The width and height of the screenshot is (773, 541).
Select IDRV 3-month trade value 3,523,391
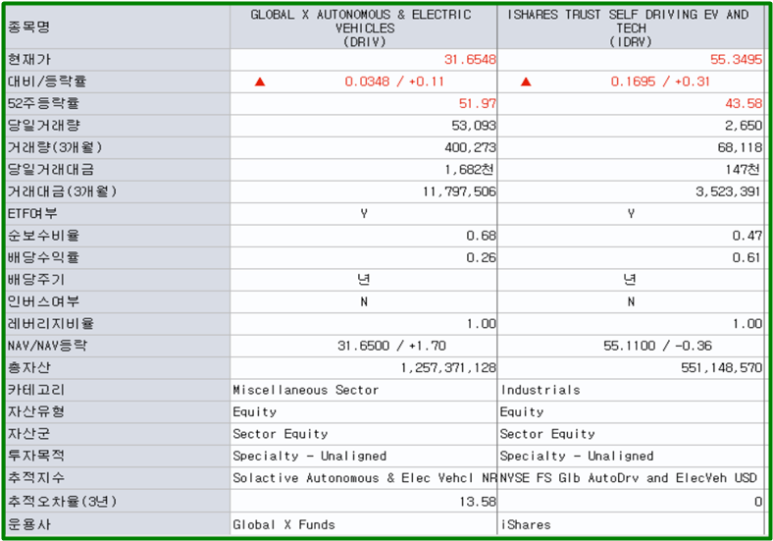click(x=728, y=191)
